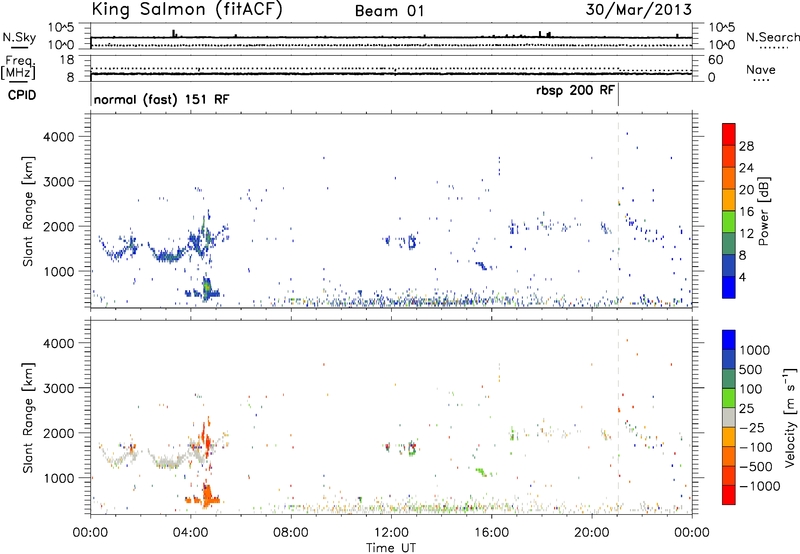Click the "−500" tick on Velocity colorbar
Screen dimensions: 800x554
click(756, 466)
